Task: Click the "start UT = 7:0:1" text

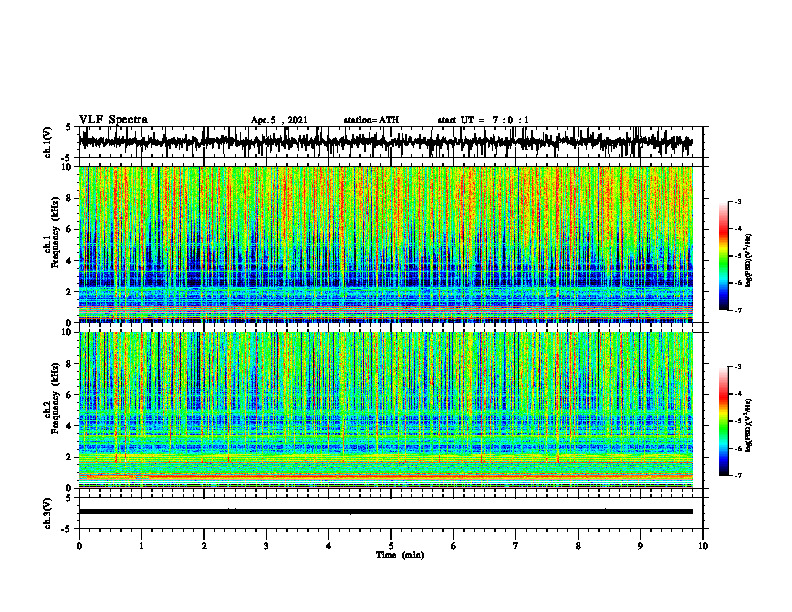Action: click(483, 120)
